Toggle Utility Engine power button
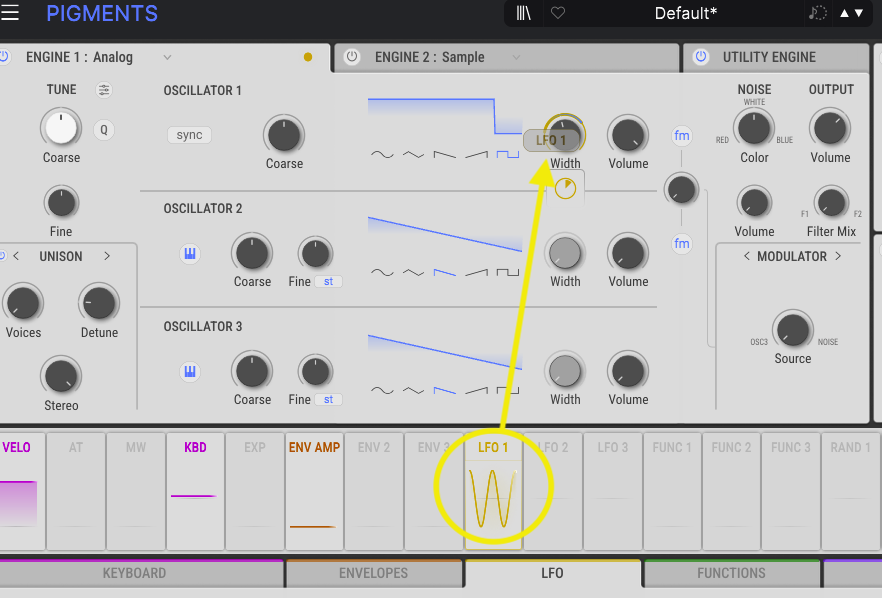The width and height of the screenshot is (882, 598). (700, 57)
